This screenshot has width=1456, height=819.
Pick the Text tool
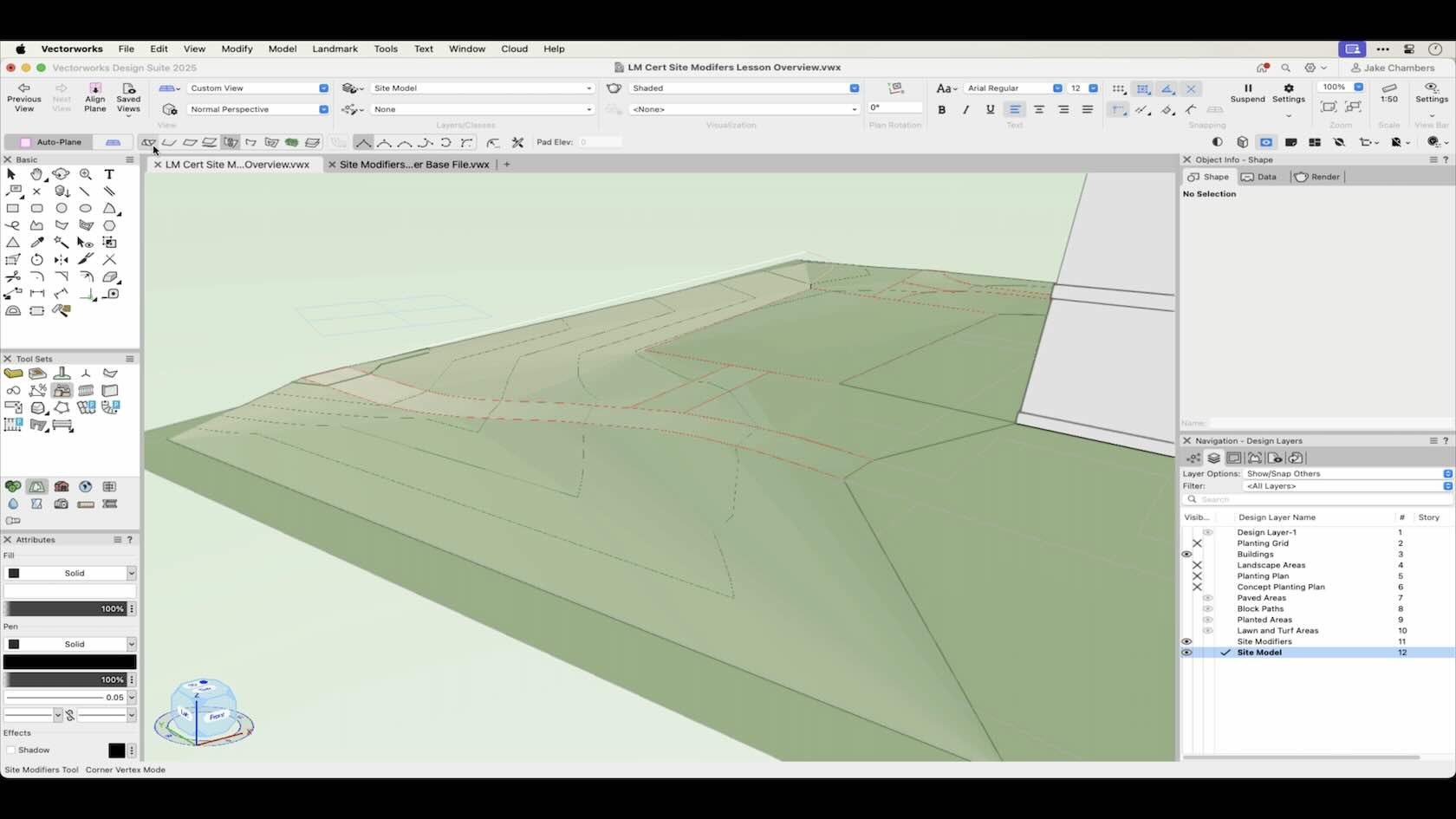(x=109, y=174)
